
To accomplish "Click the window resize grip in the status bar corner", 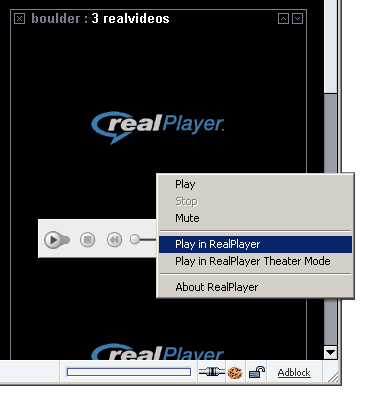I will (x=333, y=376).
